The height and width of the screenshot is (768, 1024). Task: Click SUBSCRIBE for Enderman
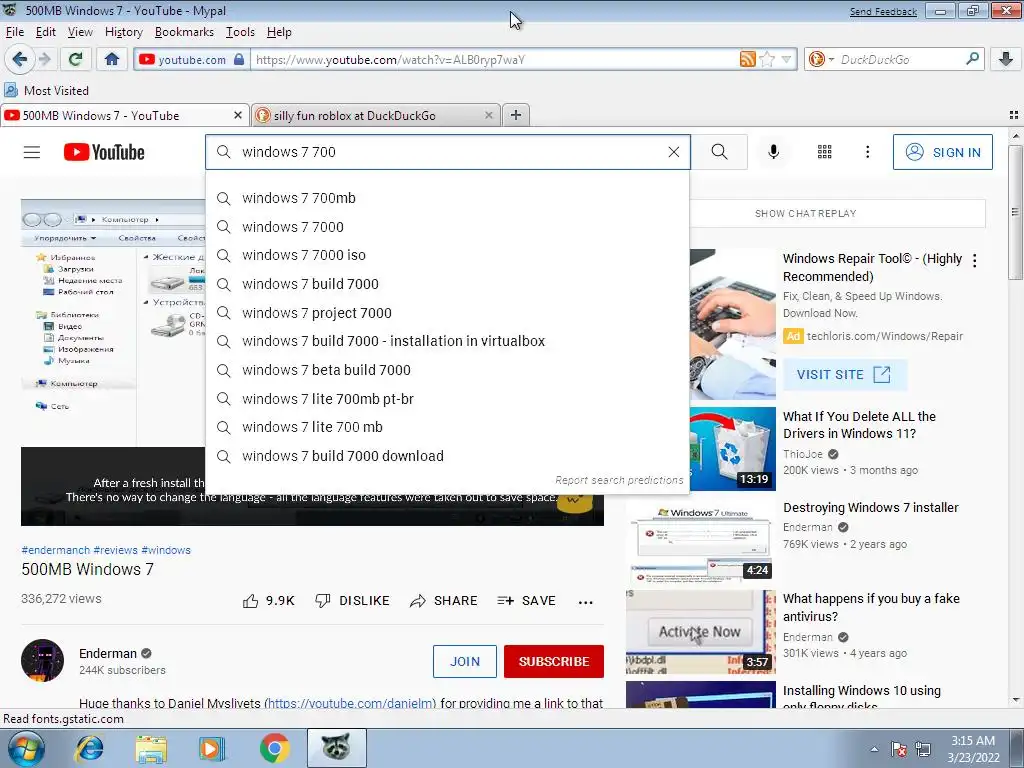pos(554,662)
